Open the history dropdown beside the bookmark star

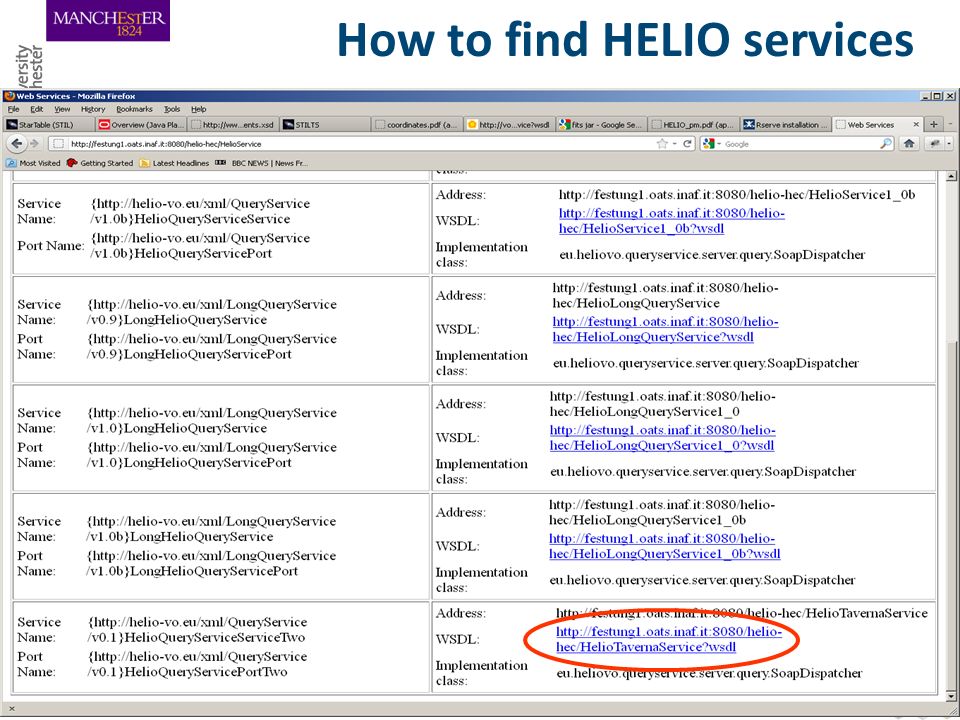point(674,144)
